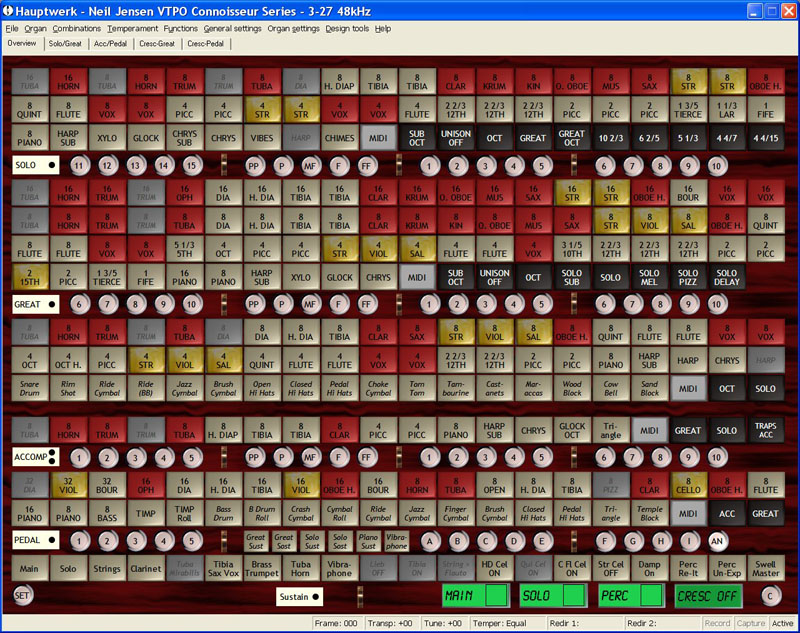Toggle the Wood Block tab
Image resolution: width=800 pixels, height=633 pixels.
(571, 388)
